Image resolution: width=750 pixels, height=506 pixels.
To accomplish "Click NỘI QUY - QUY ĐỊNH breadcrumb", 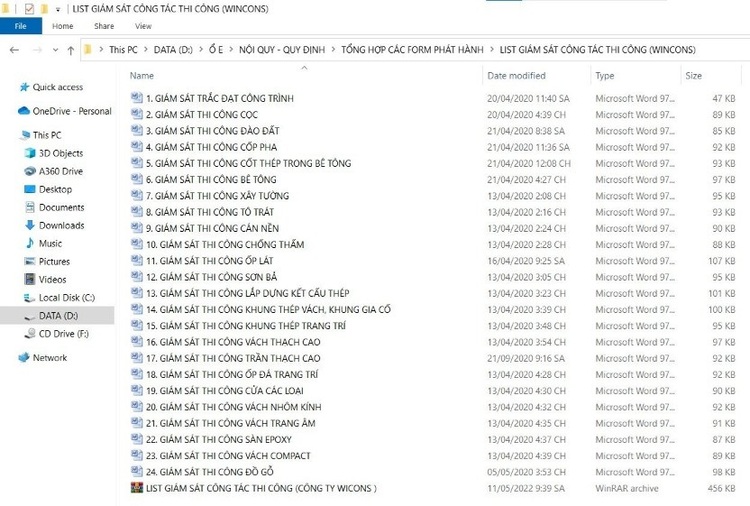I will 282,50.
